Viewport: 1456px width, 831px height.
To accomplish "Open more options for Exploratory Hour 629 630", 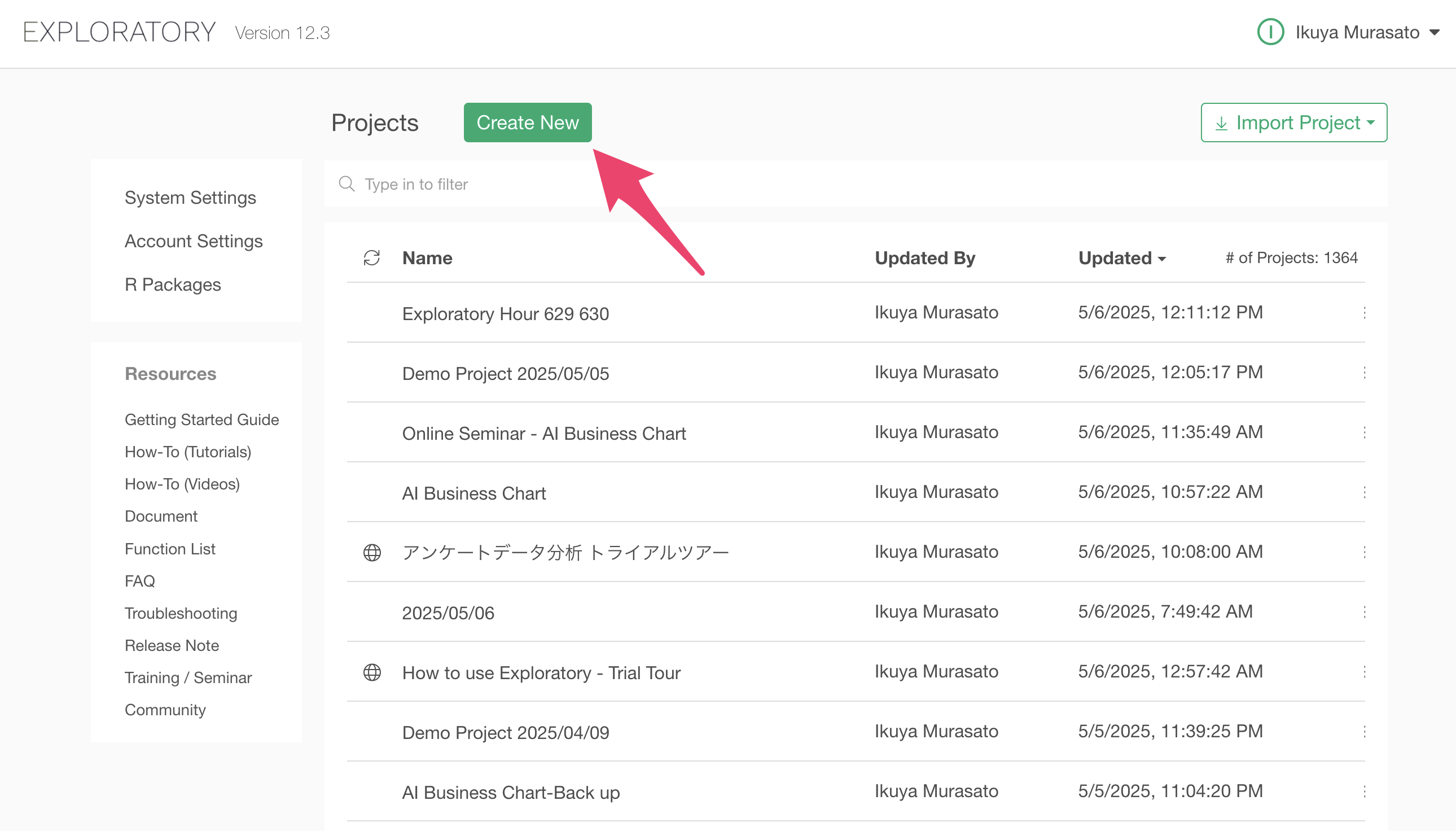I will point(1364,313).
